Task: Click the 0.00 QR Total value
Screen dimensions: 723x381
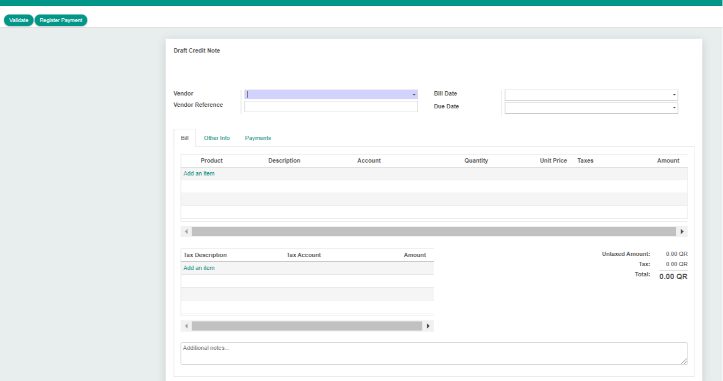Action: point(673,276)
